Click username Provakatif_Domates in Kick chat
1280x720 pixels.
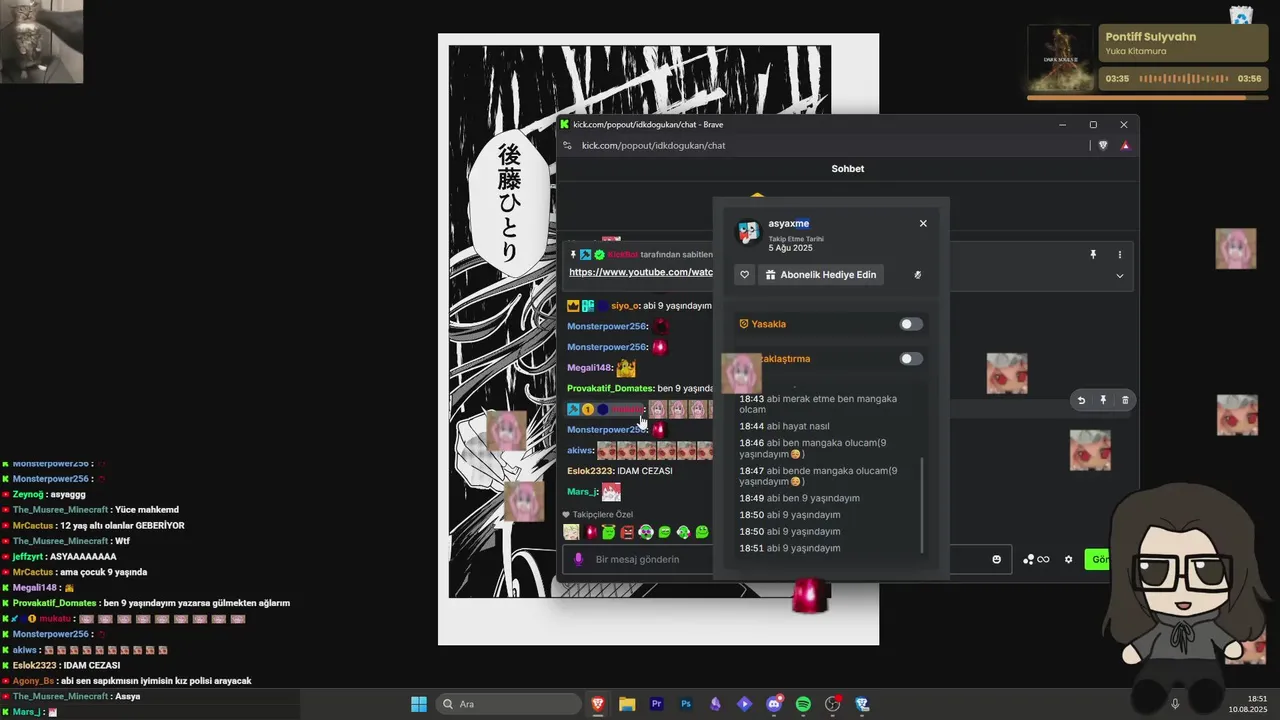[610, 388]
